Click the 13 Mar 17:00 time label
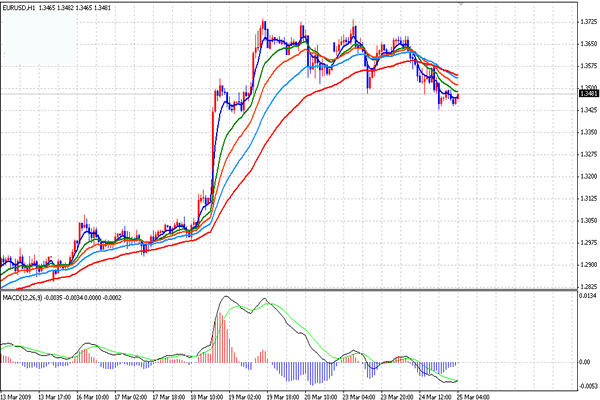This screenshot has width=600, height=400. [x=55, y=397]
